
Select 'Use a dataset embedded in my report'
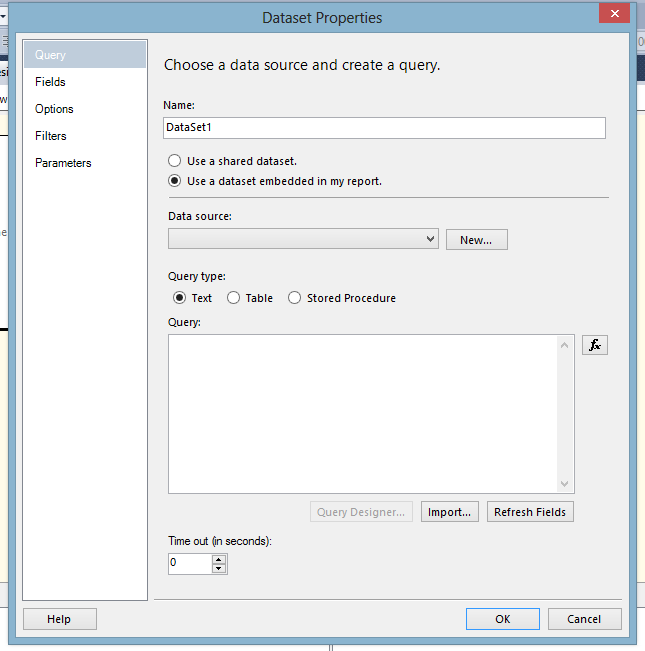pyautogui.click(x=175, y=181)
